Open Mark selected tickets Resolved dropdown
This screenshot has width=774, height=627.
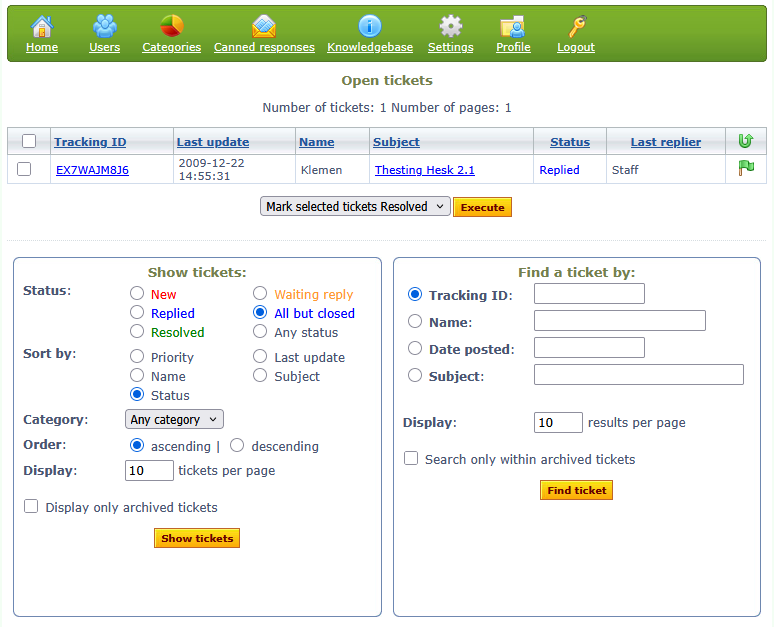[354, 207]
